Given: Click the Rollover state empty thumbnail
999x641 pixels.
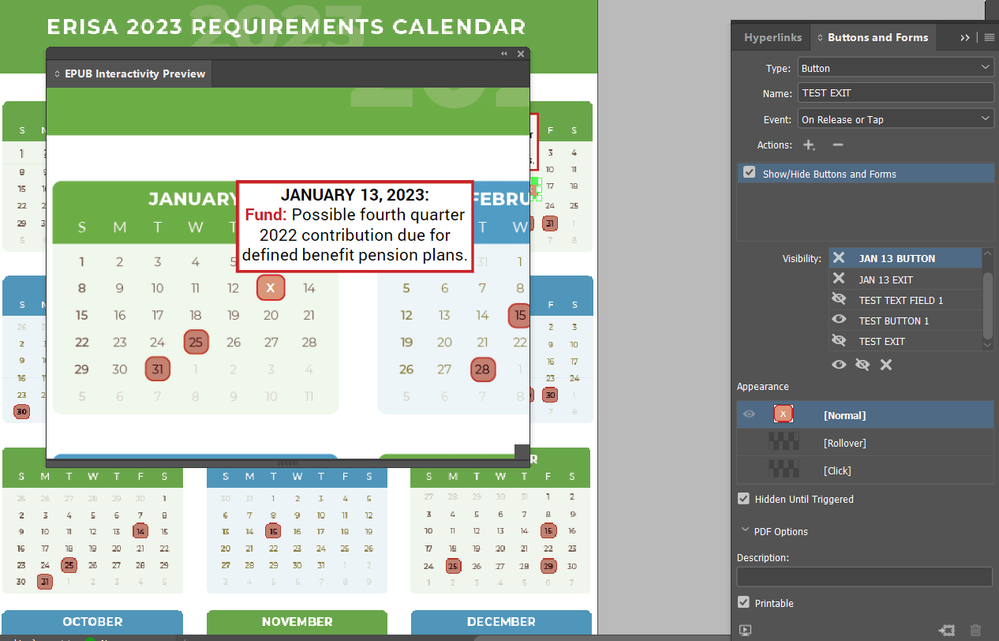Looking at the screenshot, I should click(x=784, y=442).
